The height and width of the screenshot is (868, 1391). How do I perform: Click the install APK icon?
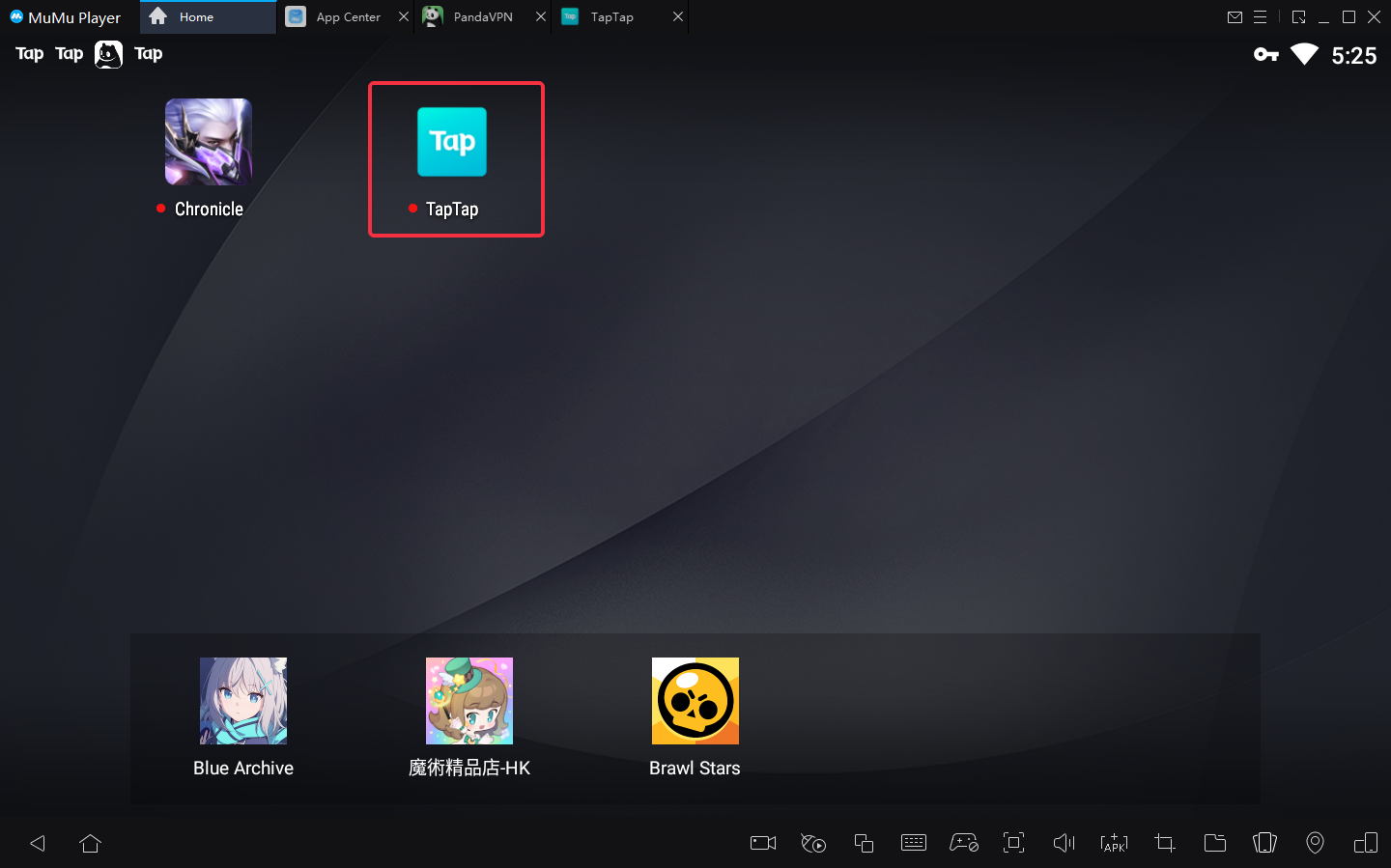click(x=1114, y=843)
